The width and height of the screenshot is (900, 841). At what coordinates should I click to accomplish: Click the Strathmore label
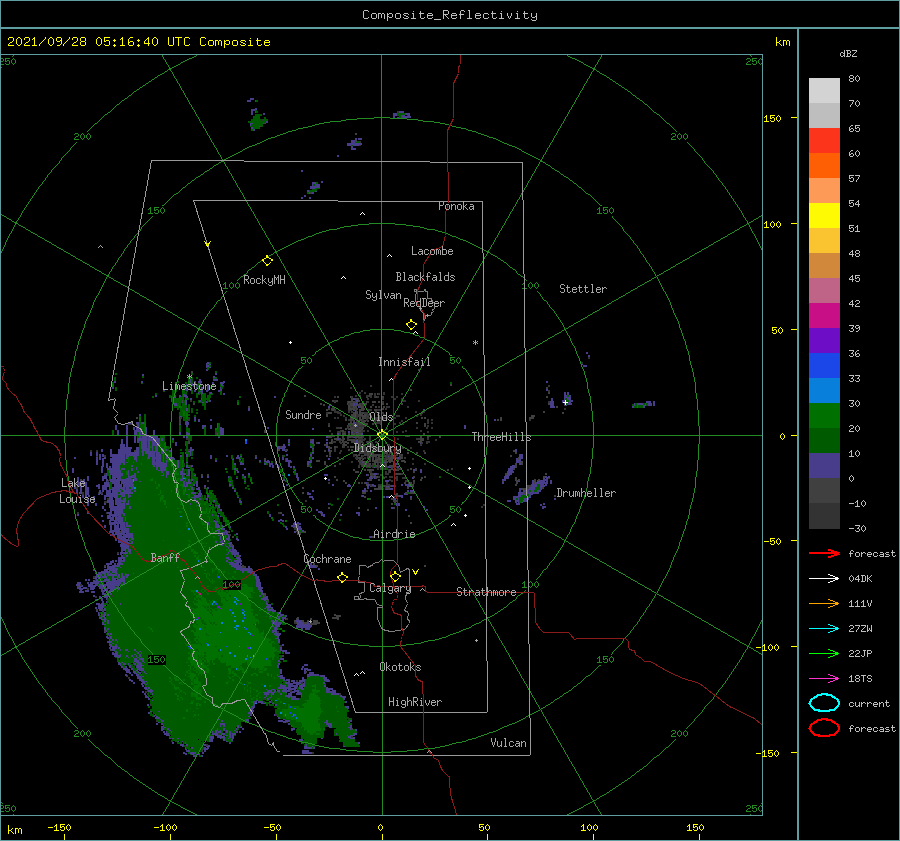pos(486,592)
